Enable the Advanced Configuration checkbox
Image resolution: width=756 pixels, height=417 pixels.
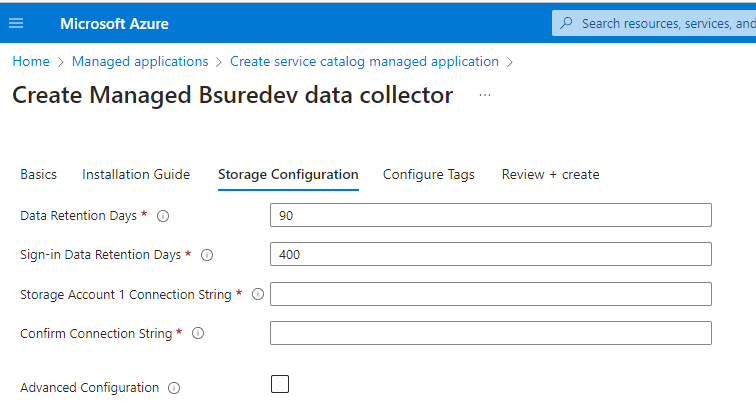tap(280, 385)
